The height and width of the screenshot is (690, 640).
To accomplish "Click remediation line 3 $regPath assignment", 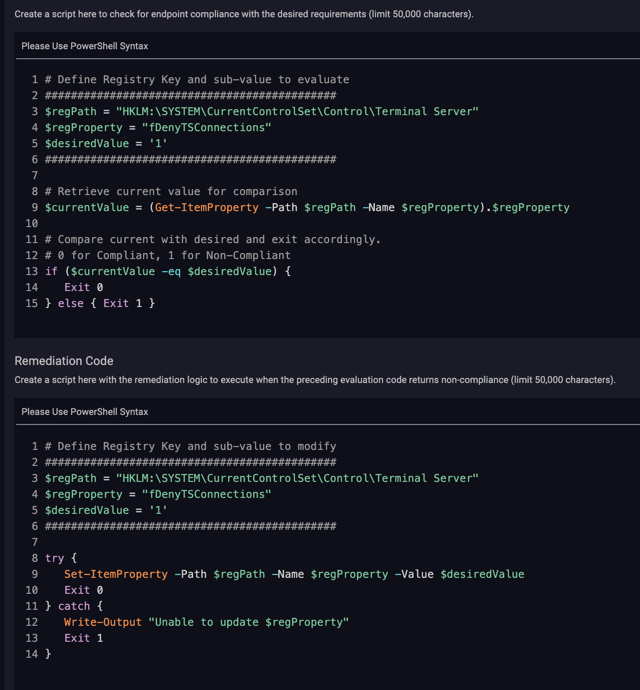I will 261,478.
